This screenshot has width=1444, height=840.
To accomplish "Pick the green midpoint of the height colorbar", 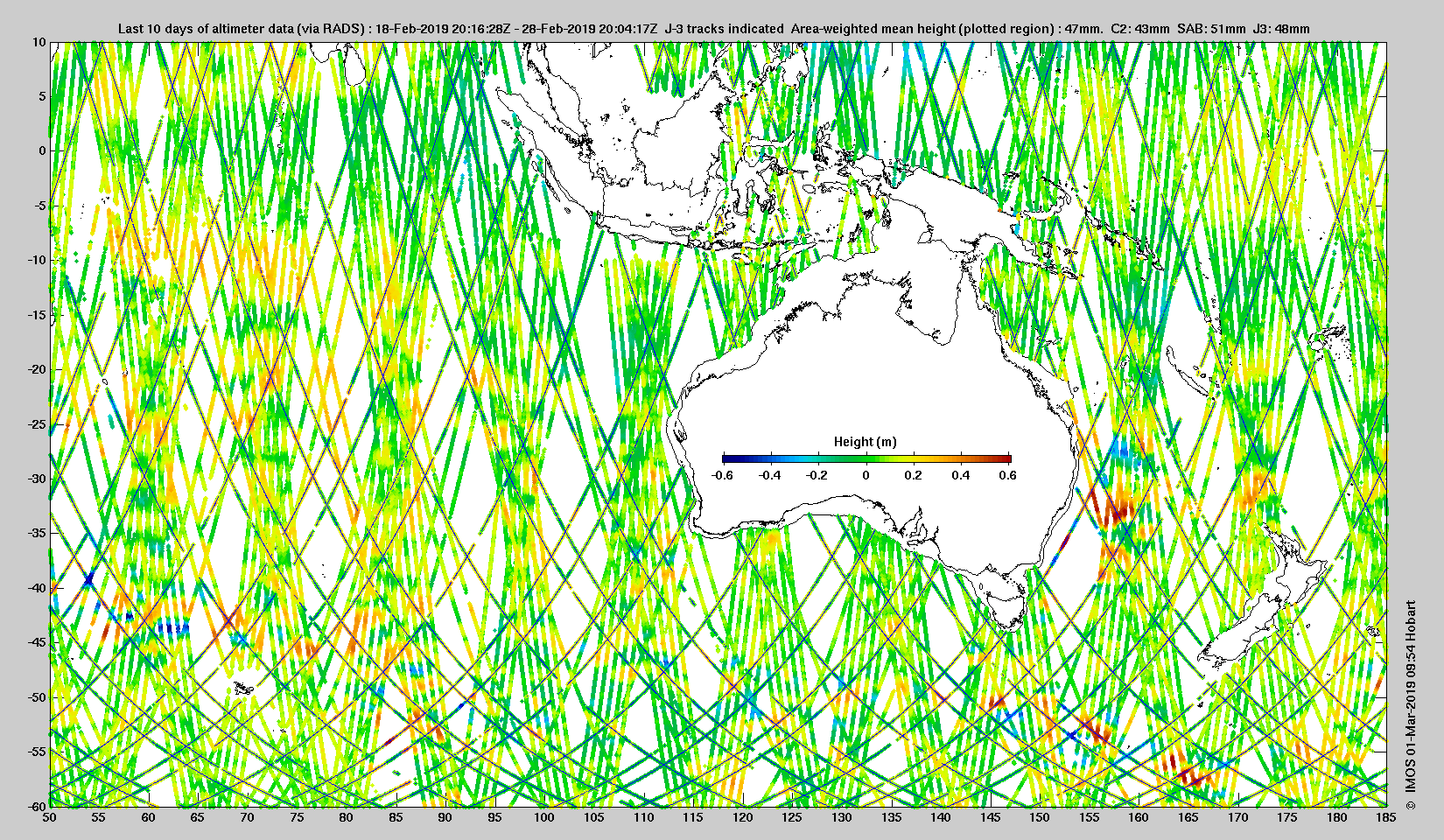I will click(x=866, y=458).
